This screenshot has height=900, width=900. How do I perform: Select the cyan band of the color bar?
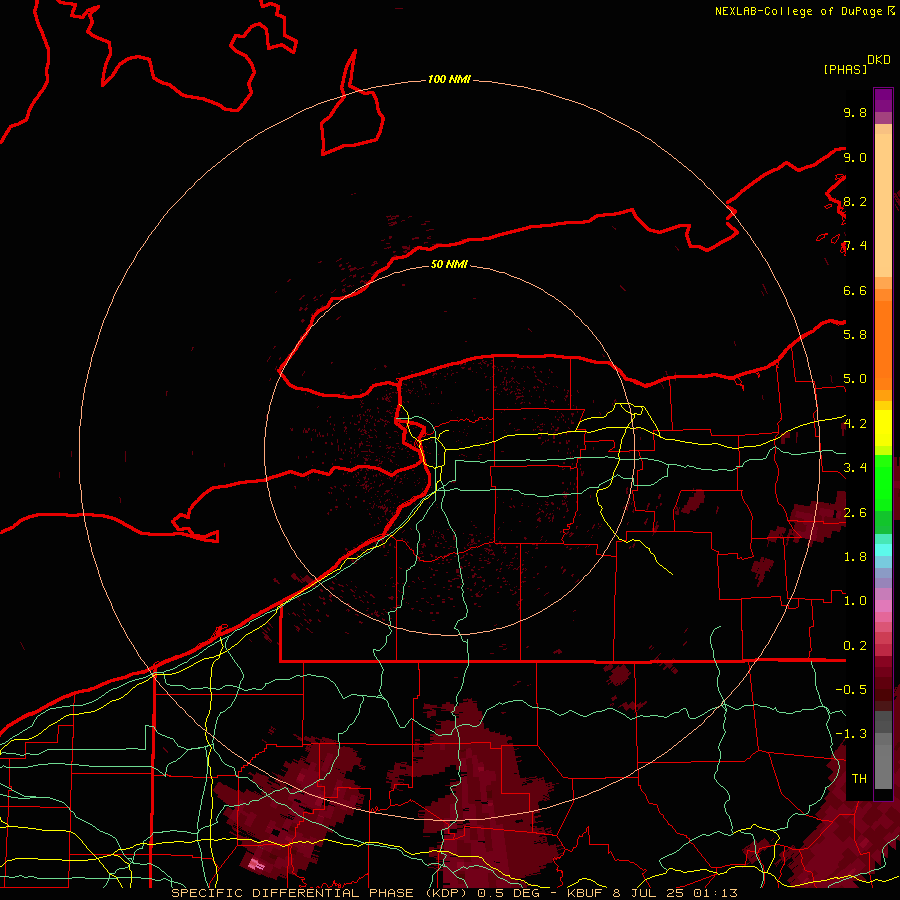pos(883,550)
